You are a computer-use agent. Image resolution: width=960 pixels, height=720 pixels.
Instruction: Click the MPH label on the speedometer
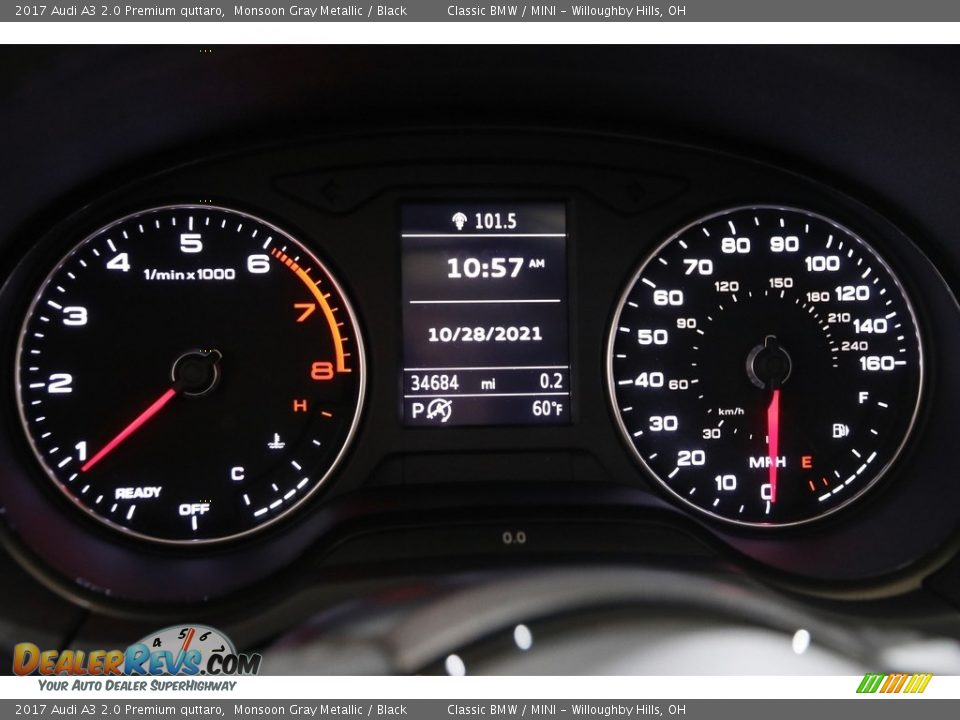pyautogui.click(x=768, y=462)
